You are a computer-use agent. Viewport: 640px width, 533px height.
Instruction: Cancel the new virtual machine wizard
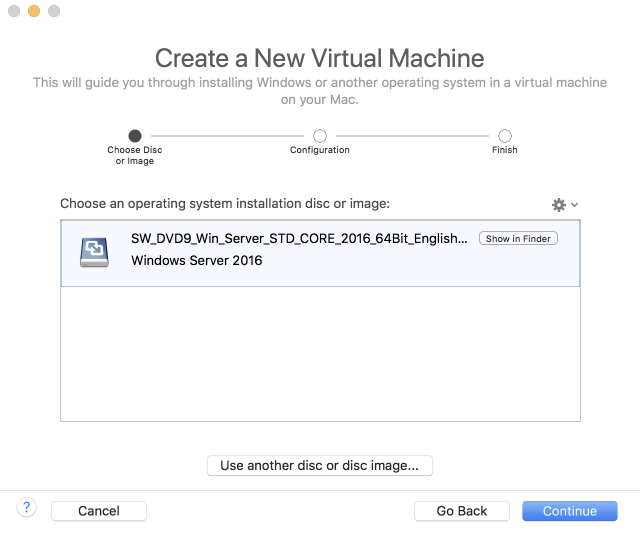coord(99,511)
